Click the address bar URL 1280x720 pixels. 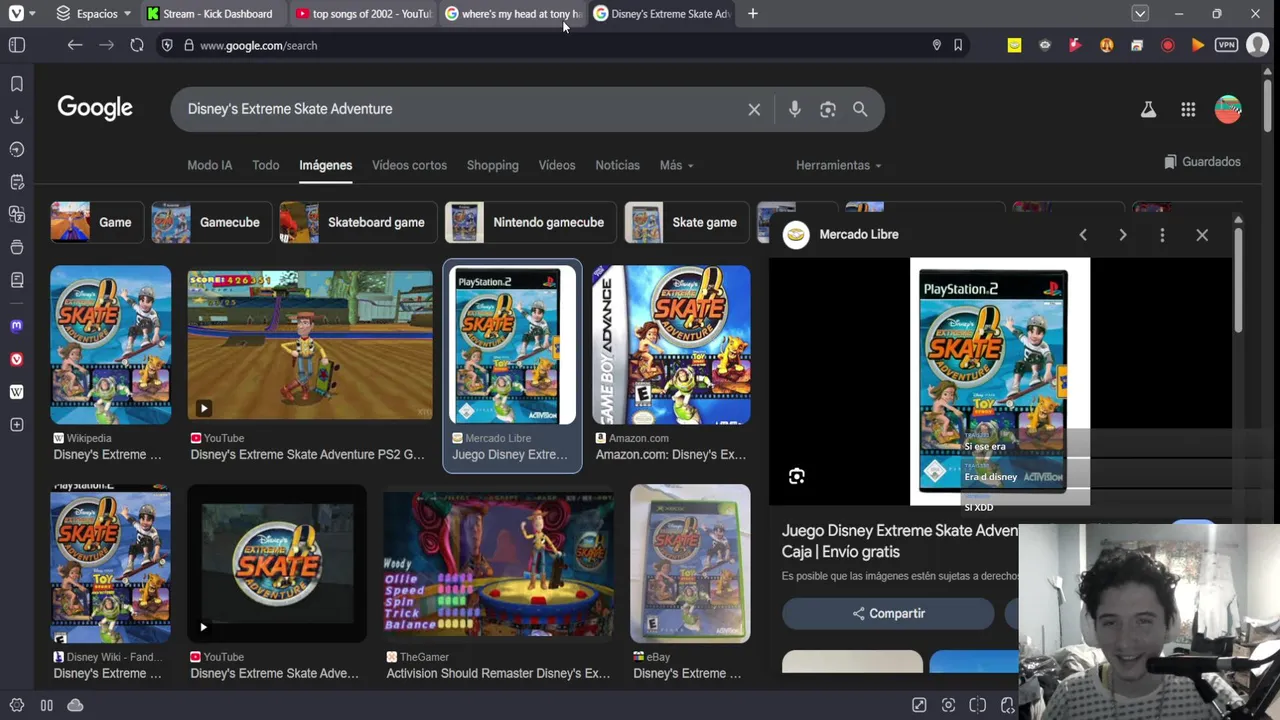258,45
